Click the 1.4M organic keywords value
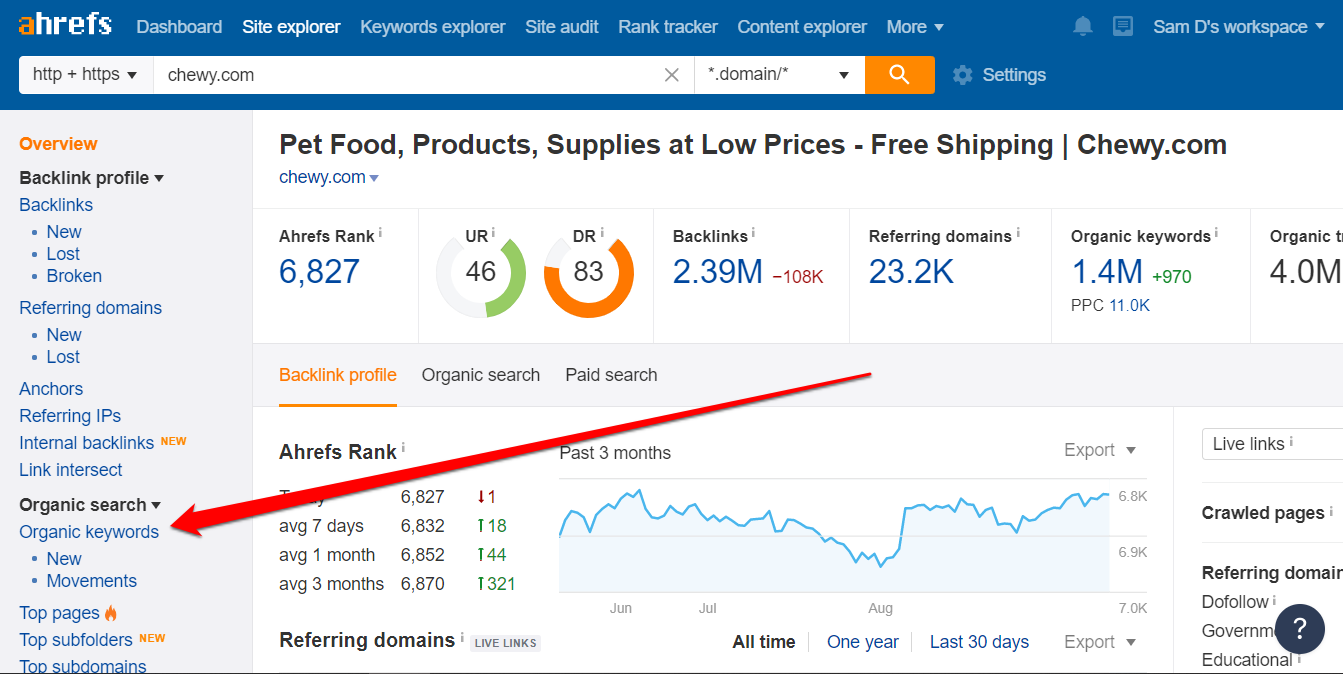1343x674 pixels. coord(1107,272)
